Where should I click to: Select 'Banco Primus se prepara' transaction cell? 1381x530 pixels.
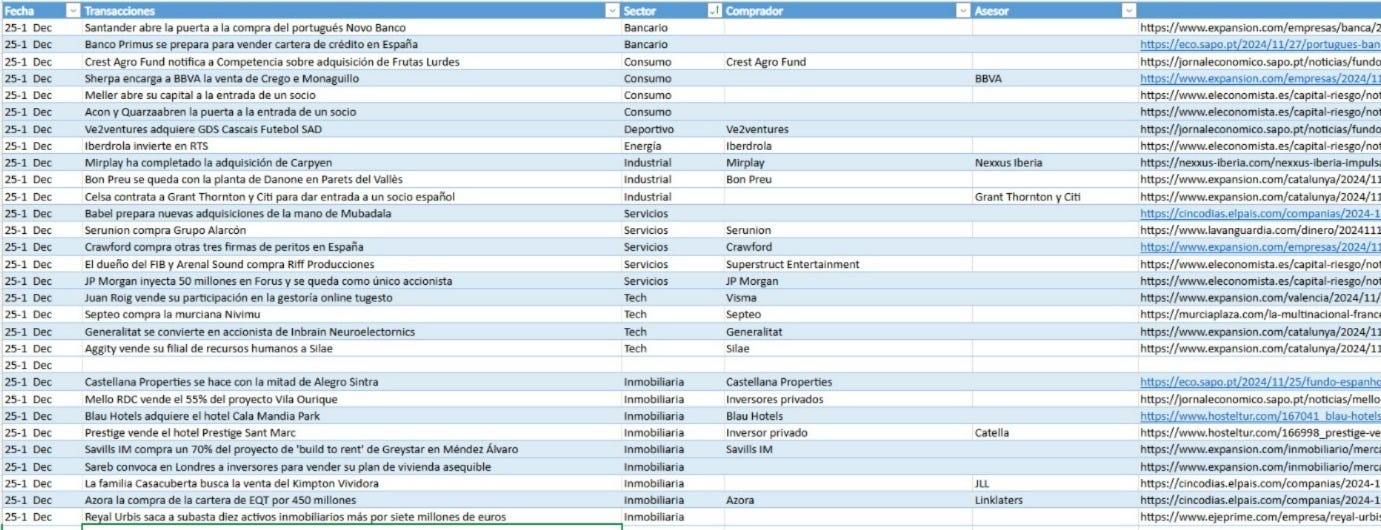[351, 45]
